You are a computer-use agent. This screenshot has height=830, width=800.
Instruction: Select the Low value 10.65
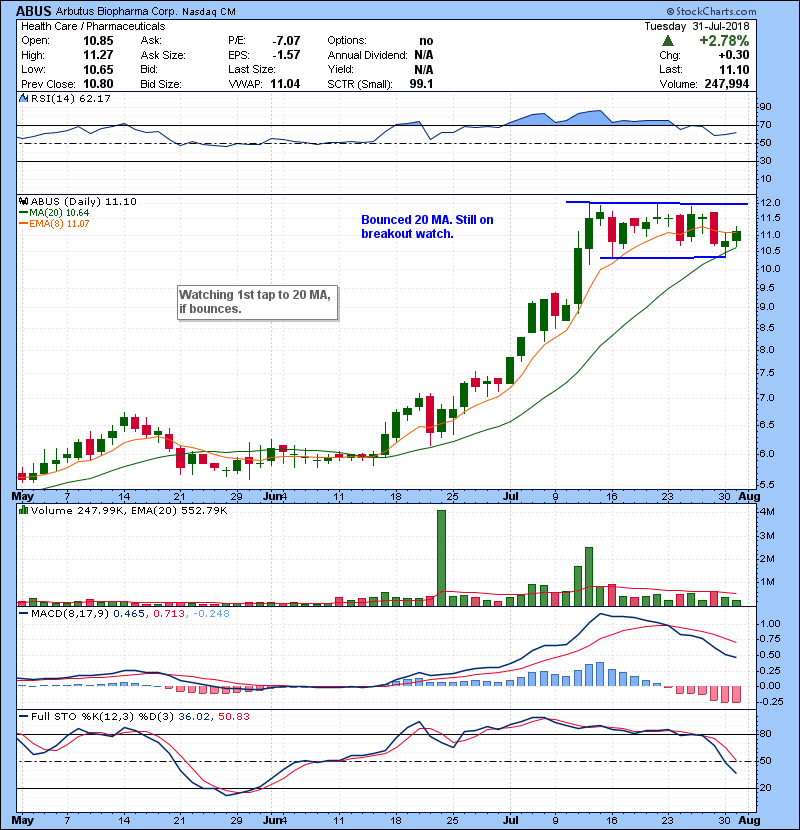98,69
